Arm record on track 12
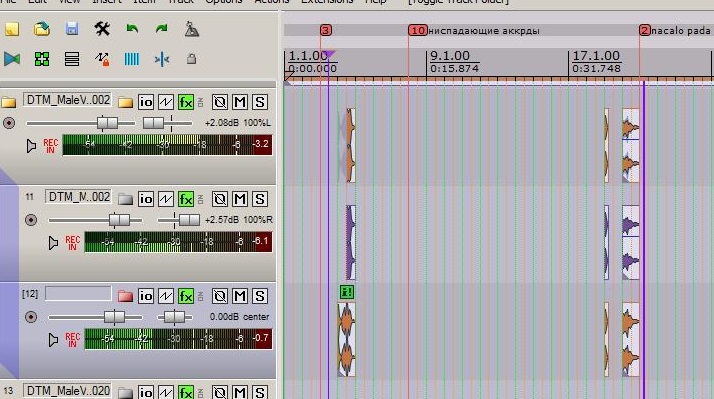The height and width of the screenshot is (399, 714). click(x=31, y=317)
